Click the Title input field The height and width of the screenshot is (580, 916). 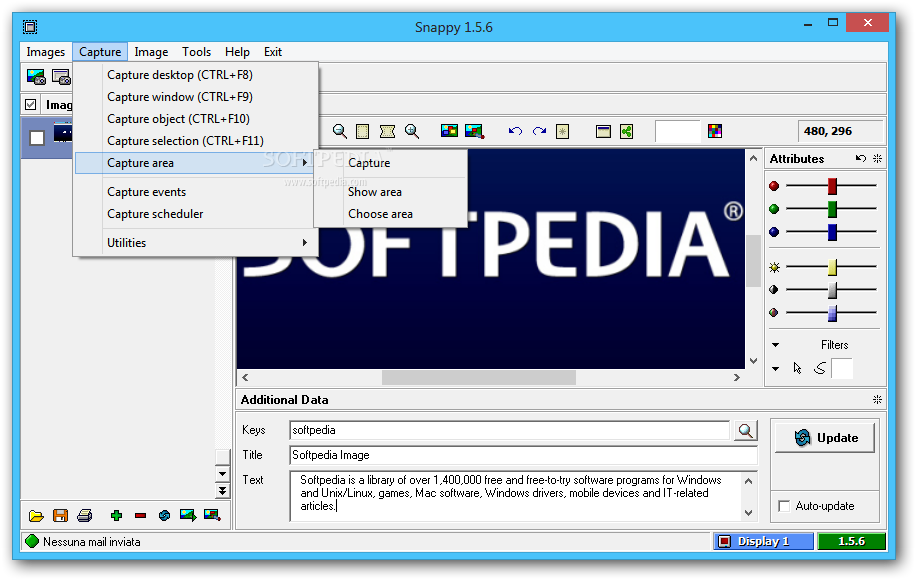pos(523,455)
